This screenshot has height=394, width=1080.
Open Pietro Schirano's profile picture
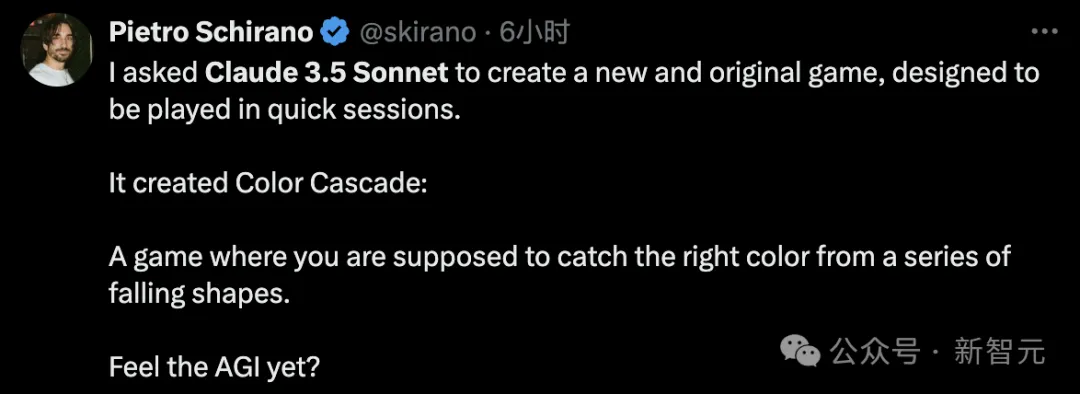pos(56,50)
